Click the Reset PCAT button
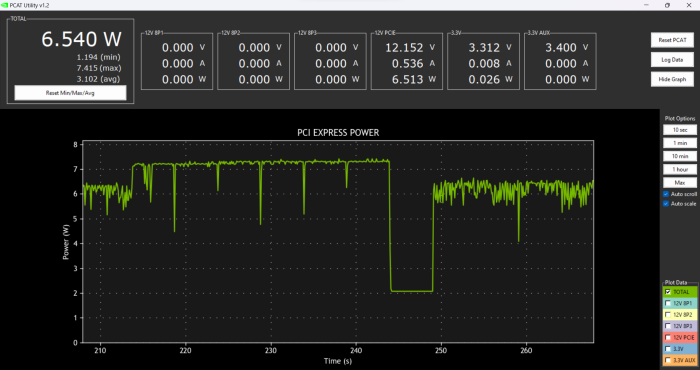This screenshot has width=700, height=370. (672, 40)
